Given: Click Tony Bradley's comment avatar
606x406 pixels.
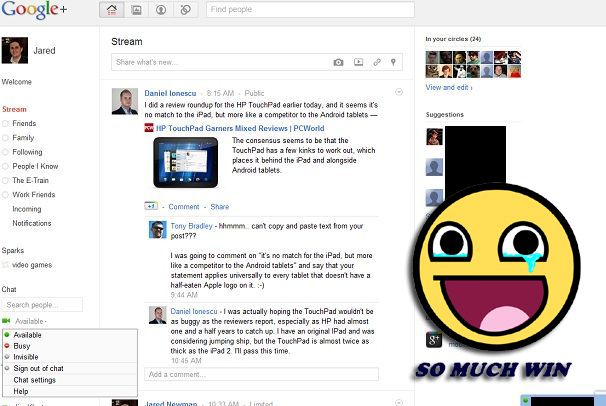Looking at the screenshot, I should [158, 230].
